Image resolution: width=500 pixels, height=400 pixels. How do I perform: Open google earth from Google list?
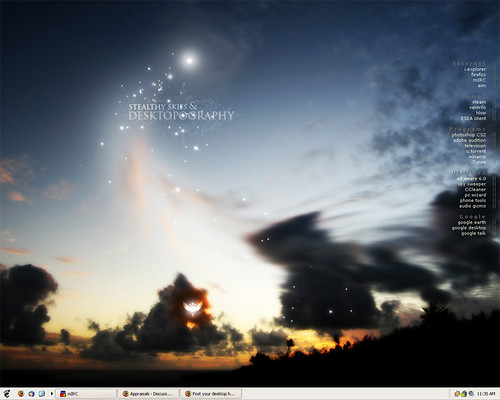[472, 222]
